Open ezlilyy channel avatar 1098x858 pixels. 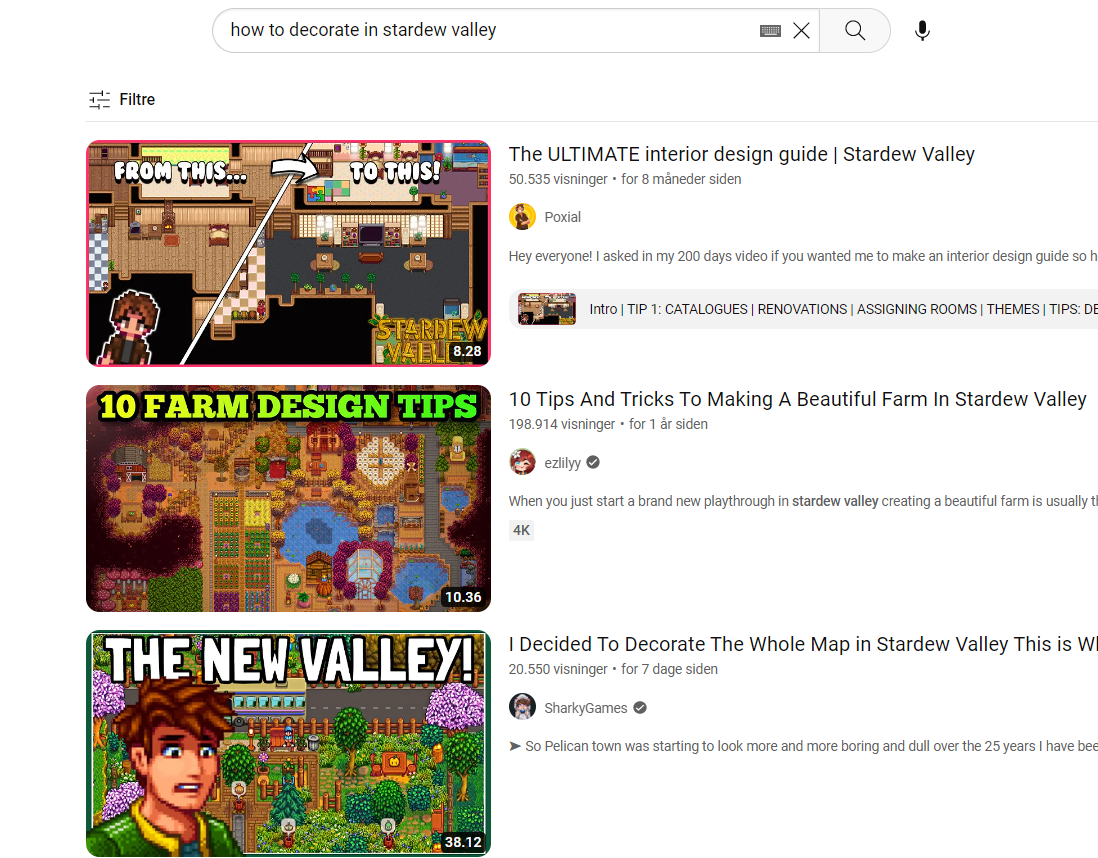coord(522,462)
